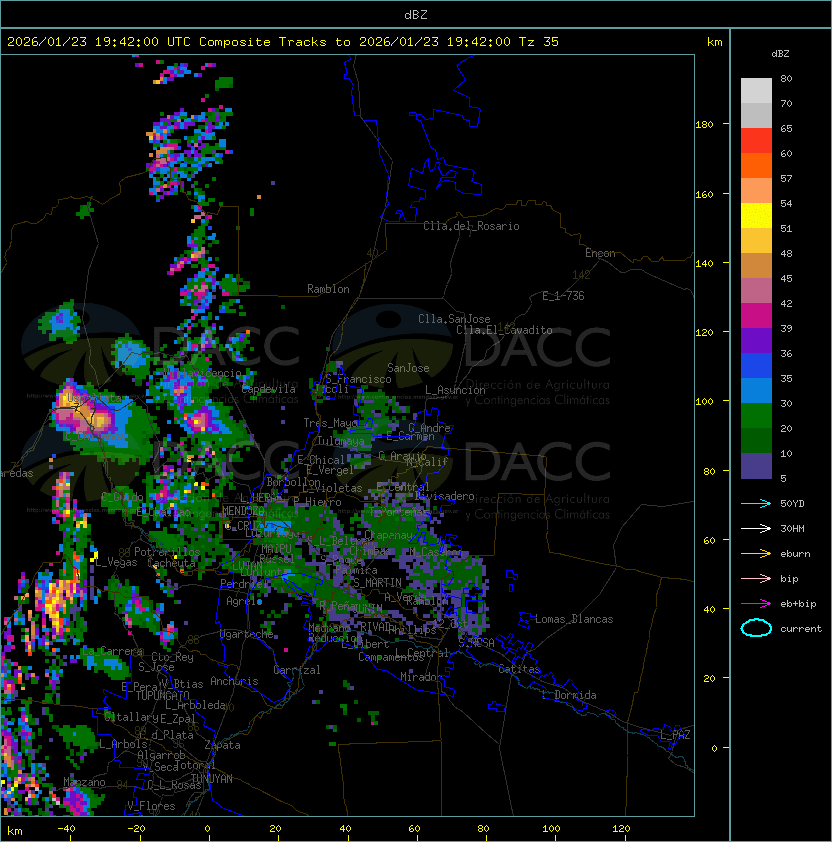Image resolution: width=832 pixels, height=842 pixels.
Task: Click the 'Capdevila' map label
Action: click(268, 389)
